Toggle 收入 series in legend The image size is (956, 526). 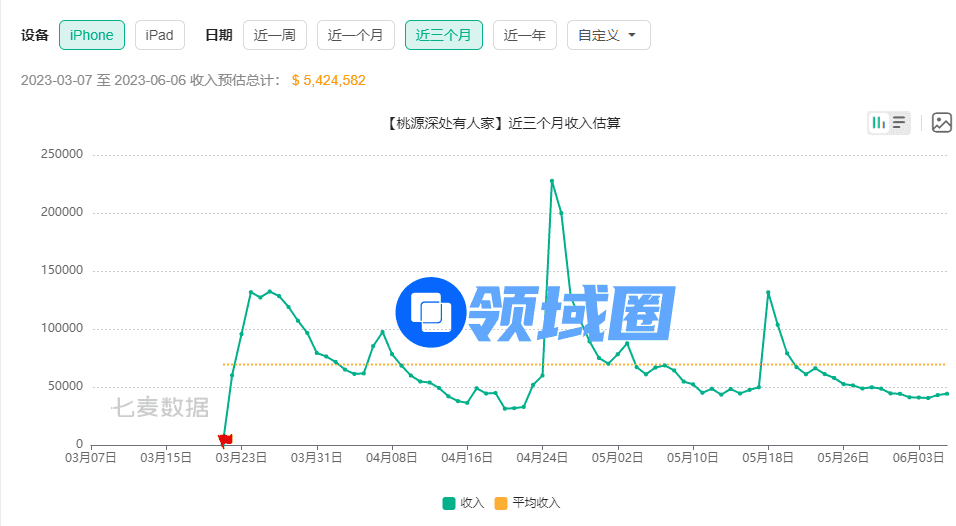click(x=463, y=503)
